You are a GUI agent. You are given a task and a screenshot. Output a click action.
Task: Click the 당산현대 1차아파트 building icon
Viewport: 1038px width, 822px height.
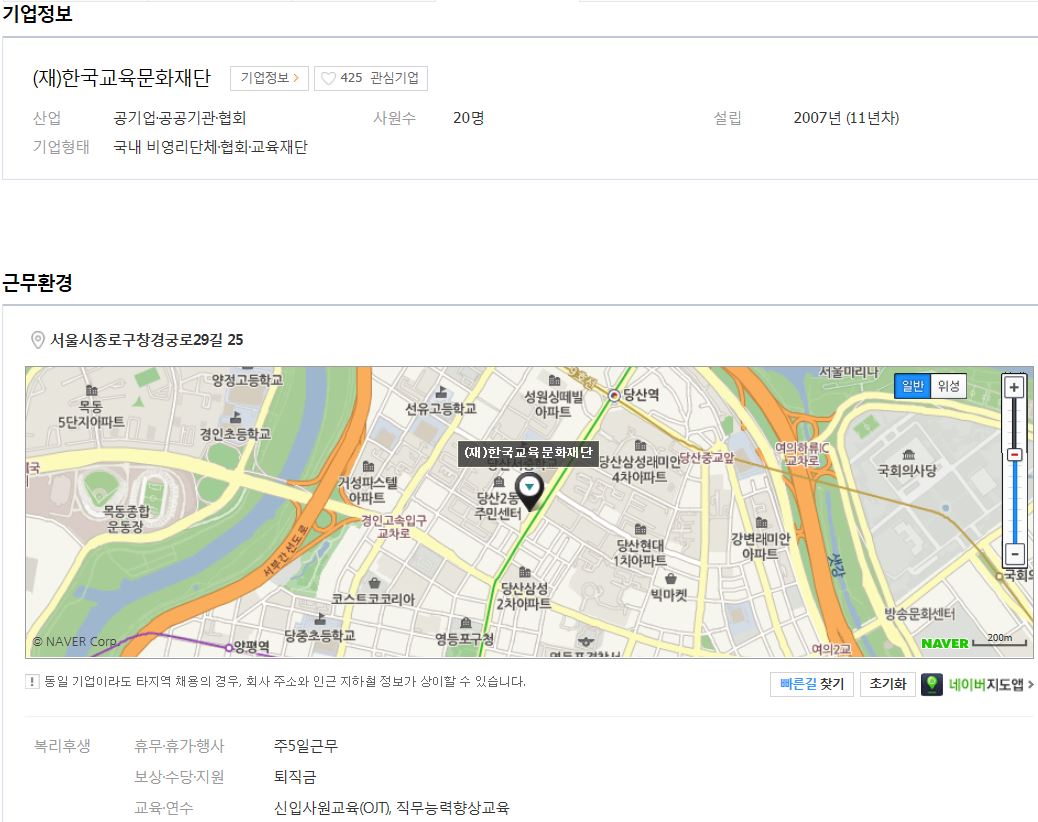tap(640, 529)
